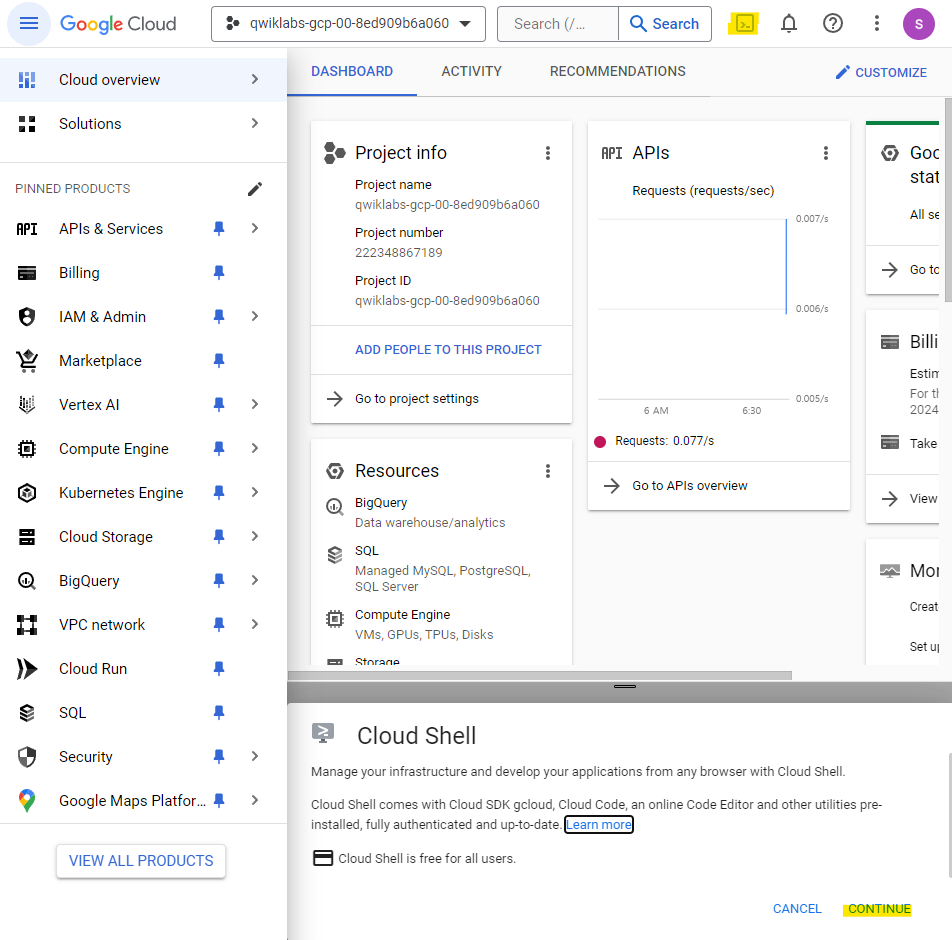Unpin Cloud Storage pin toggle

click(219, 536)
